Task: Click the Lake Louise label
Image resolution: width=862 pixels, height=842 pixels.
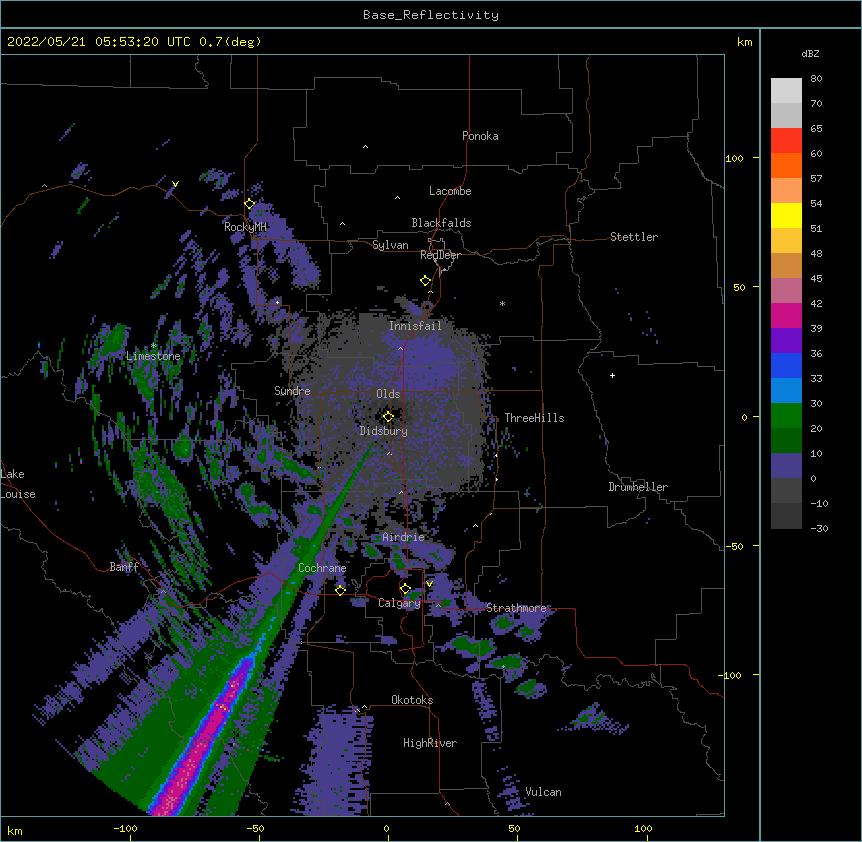Action: pyautogui.click(x=18, y=484)
